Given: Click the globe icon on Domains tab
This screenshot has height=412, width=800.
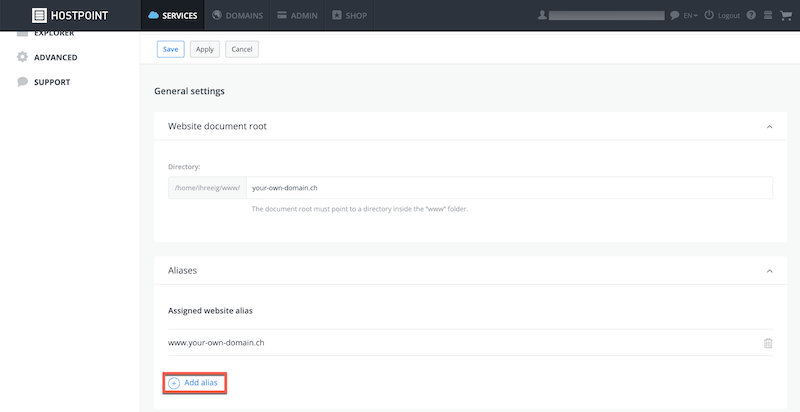Looking at the screenshot, I should pos(217,15).
